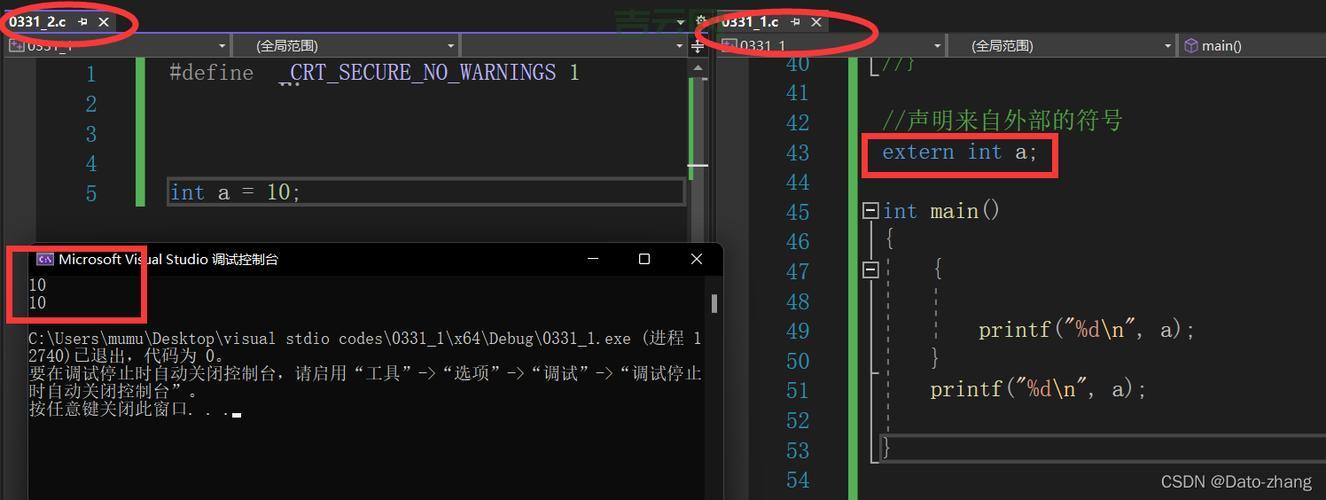
Task: Click the printf statement on line 49
Action: click(x=1087, y=330)
